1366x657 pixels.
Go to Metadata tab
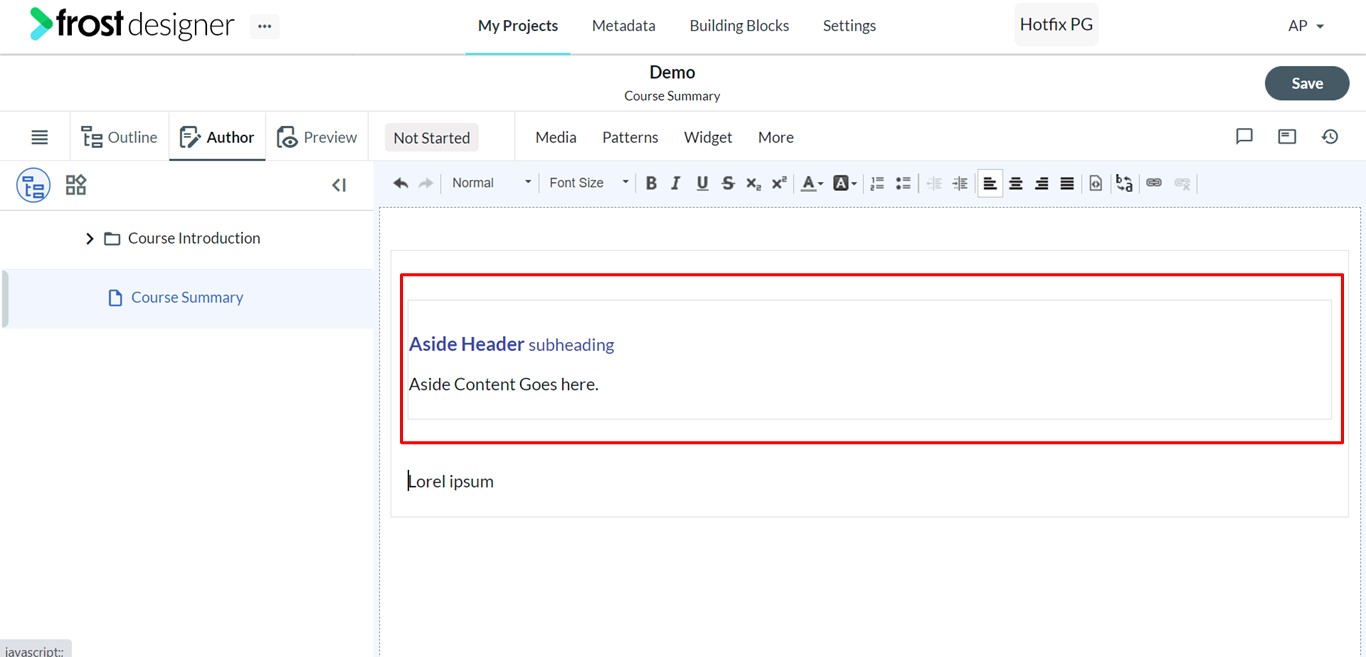click(x=624, y=26)
